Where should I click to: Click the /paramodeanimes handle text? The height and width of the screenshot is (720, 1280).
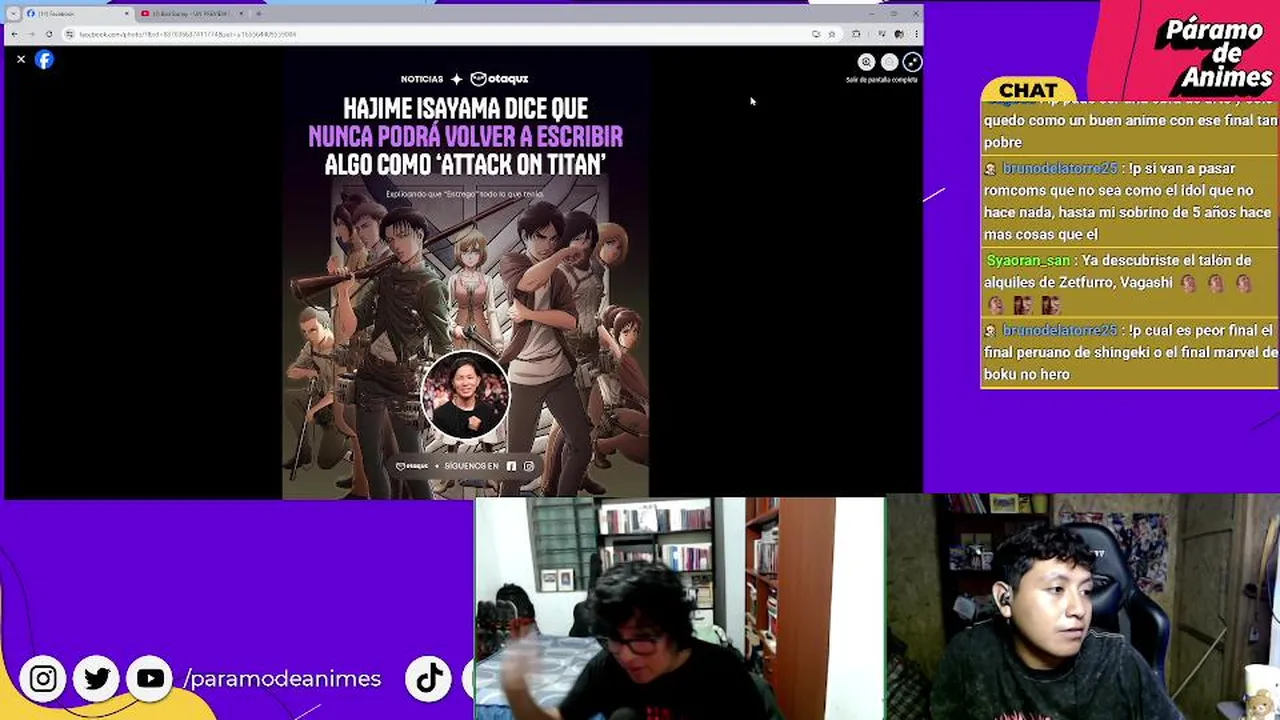(x=283, y=679)
